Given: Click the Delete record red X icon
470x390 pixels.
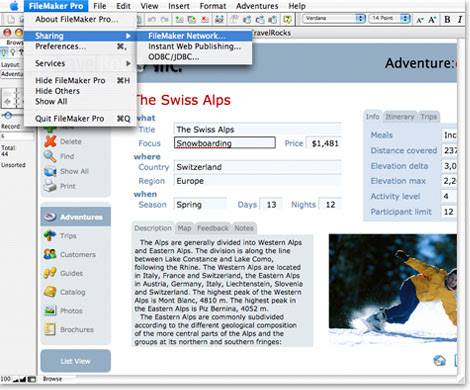Looking at the screenshot, I should 50,141.
